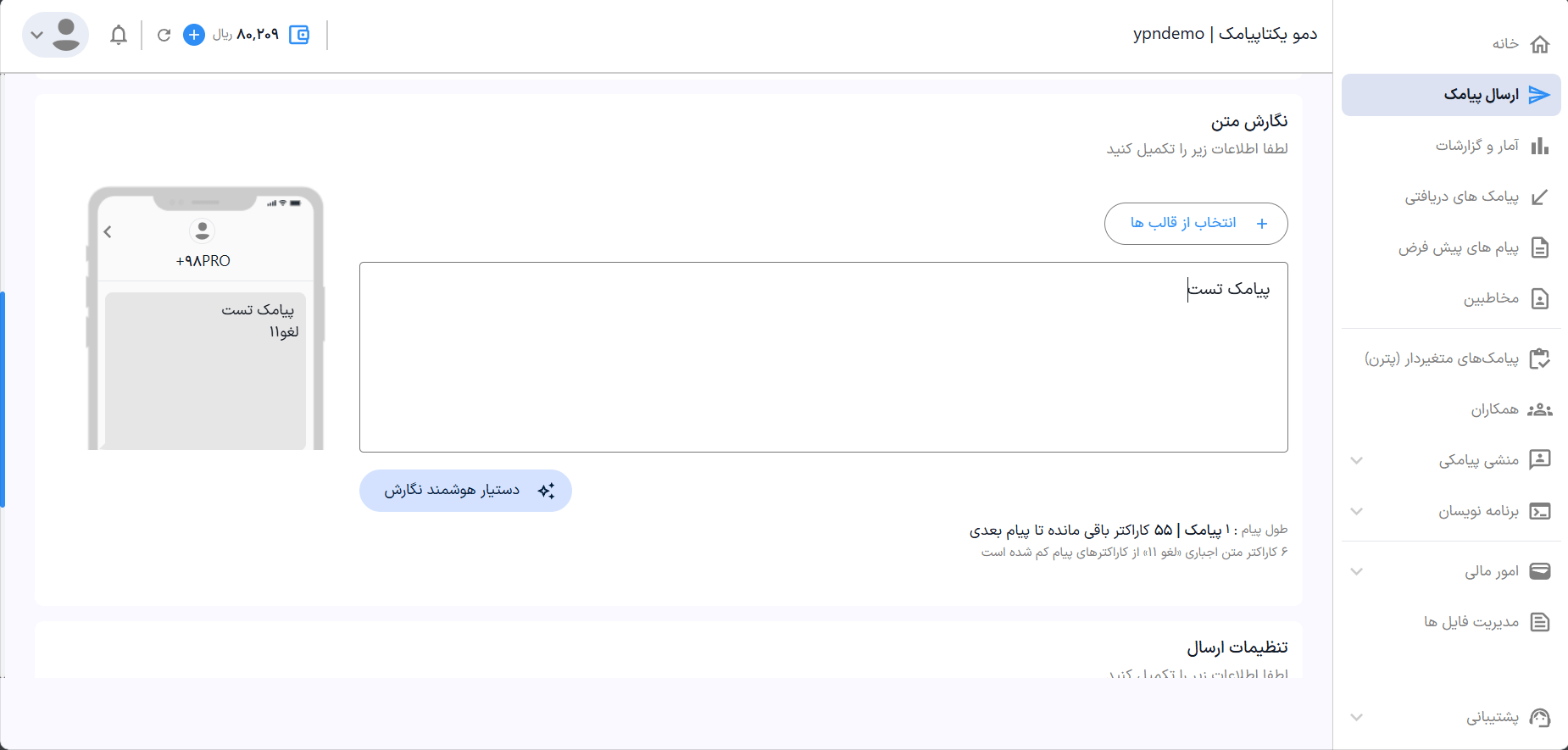Open the user profile dropdown
The width and height of the screenshot is (1568, 750).
pos(55,35)
